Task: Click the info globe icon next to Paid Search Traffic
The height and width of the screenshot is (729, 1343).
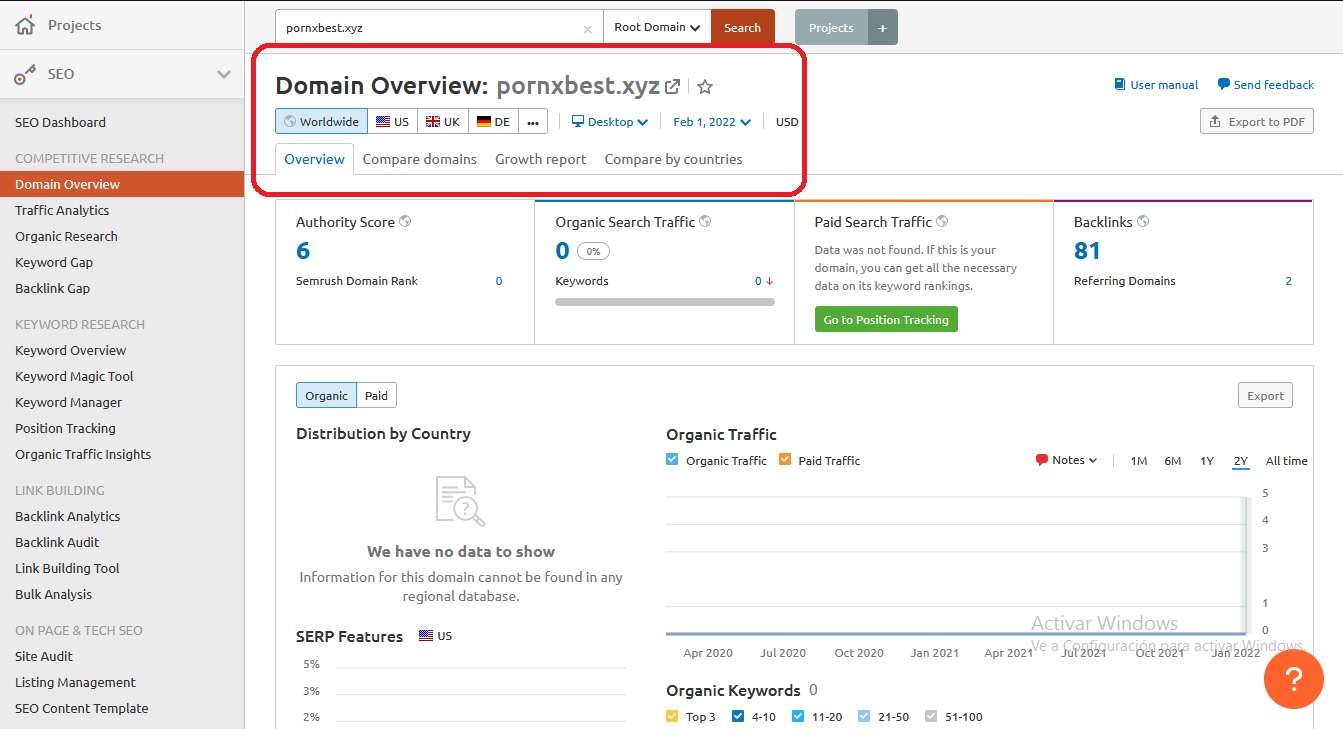Action: (942, 222)
